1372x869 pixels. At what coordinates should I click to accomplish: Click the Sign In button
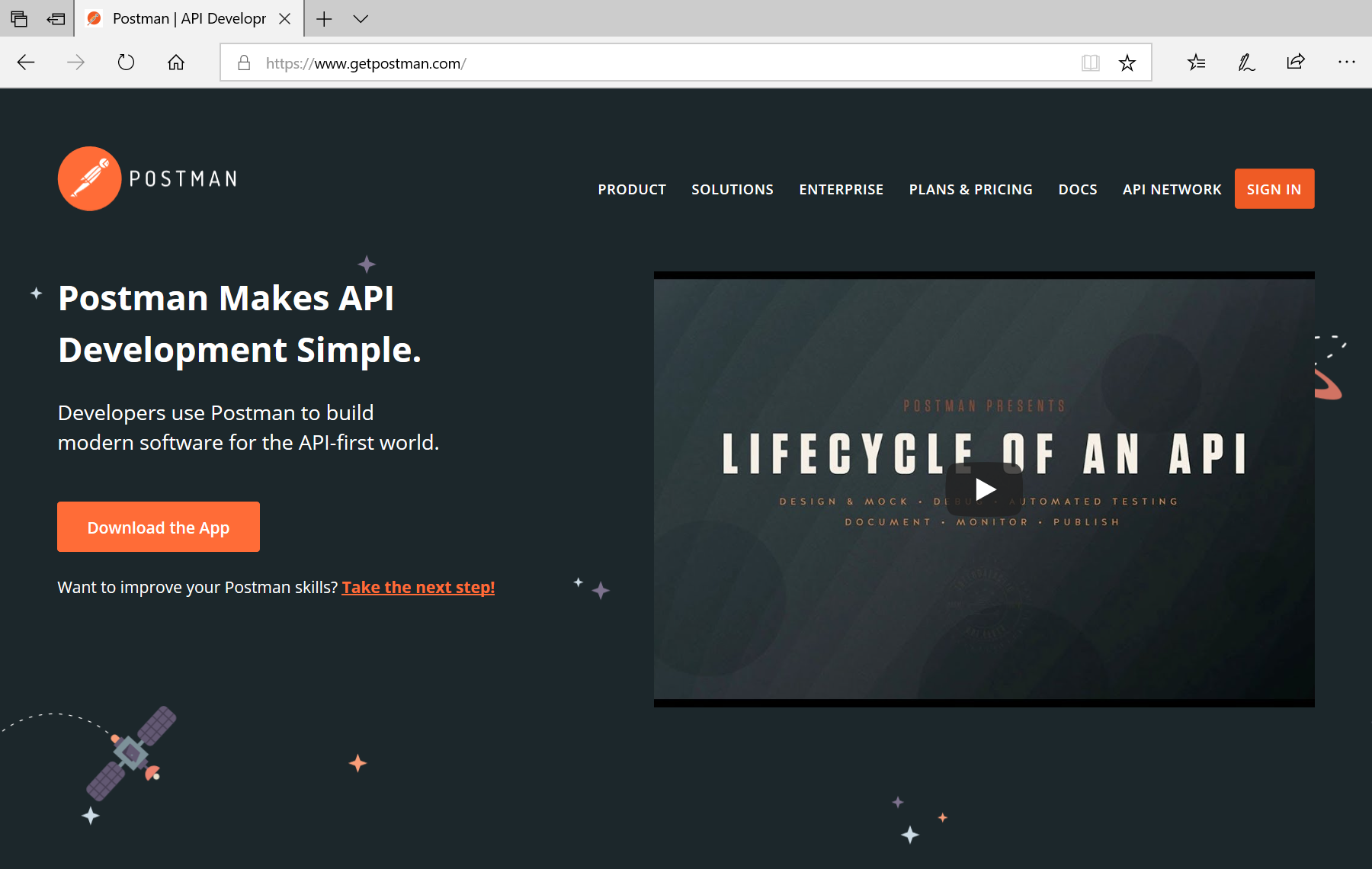point(1274,189)
